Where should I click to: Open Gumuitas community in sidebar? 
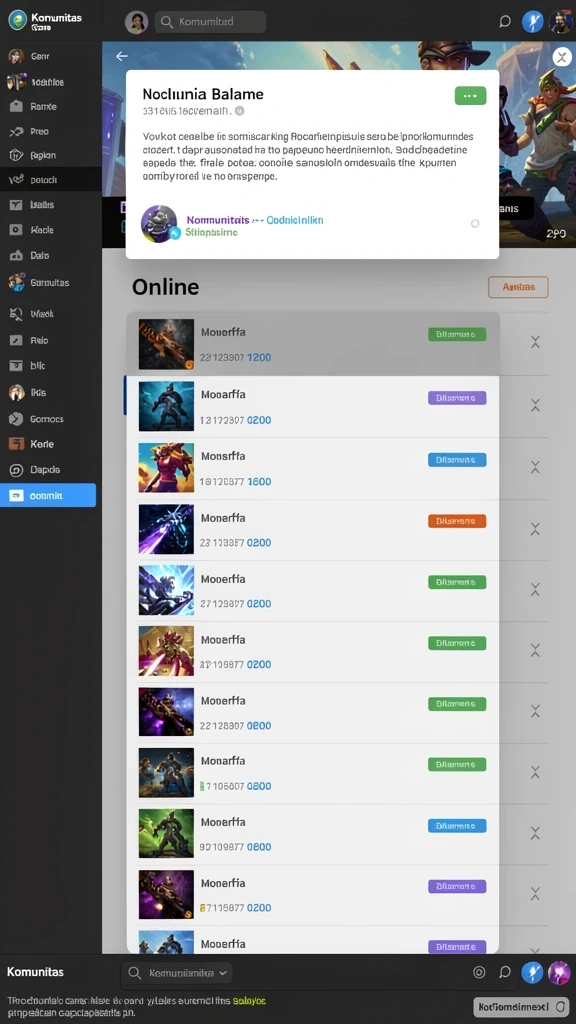pyautogui.click(x=50, y=283)
